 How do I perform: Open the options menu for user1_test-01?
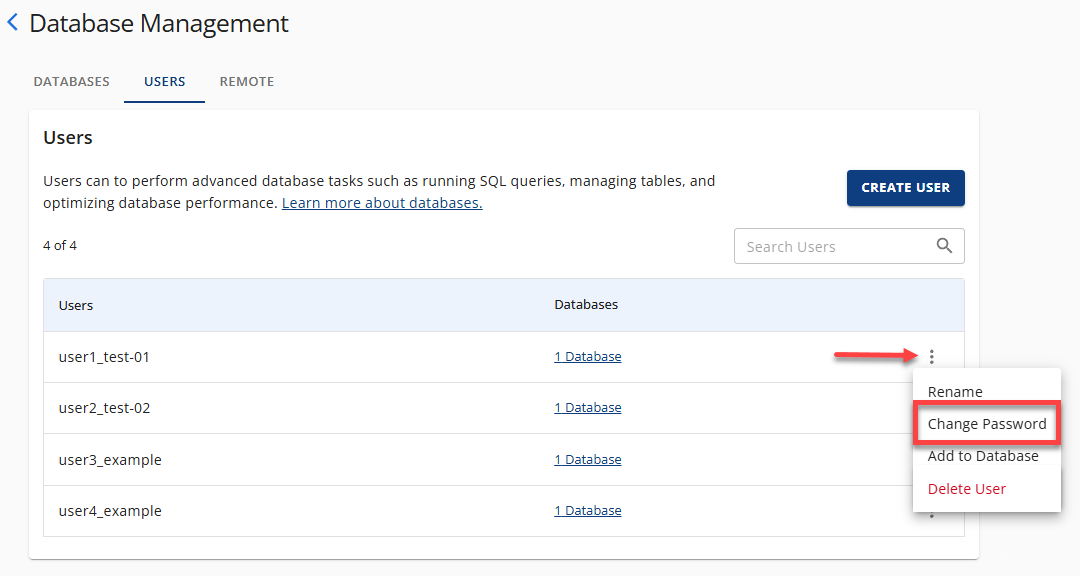click(x=931, y=356)
